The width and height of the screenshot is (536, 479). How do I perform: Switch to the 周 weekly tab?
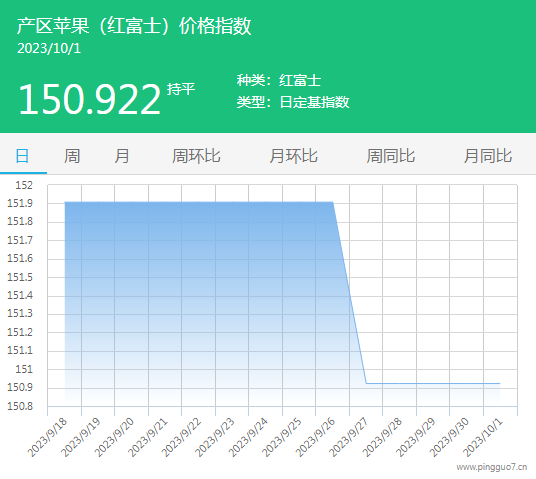coord(72,156)
